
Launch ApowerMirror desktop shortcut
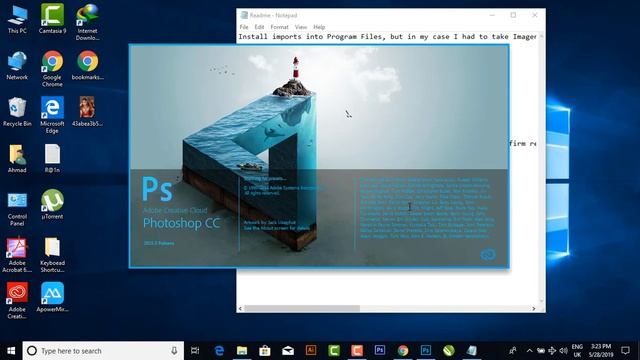click(x=52, y=297)
